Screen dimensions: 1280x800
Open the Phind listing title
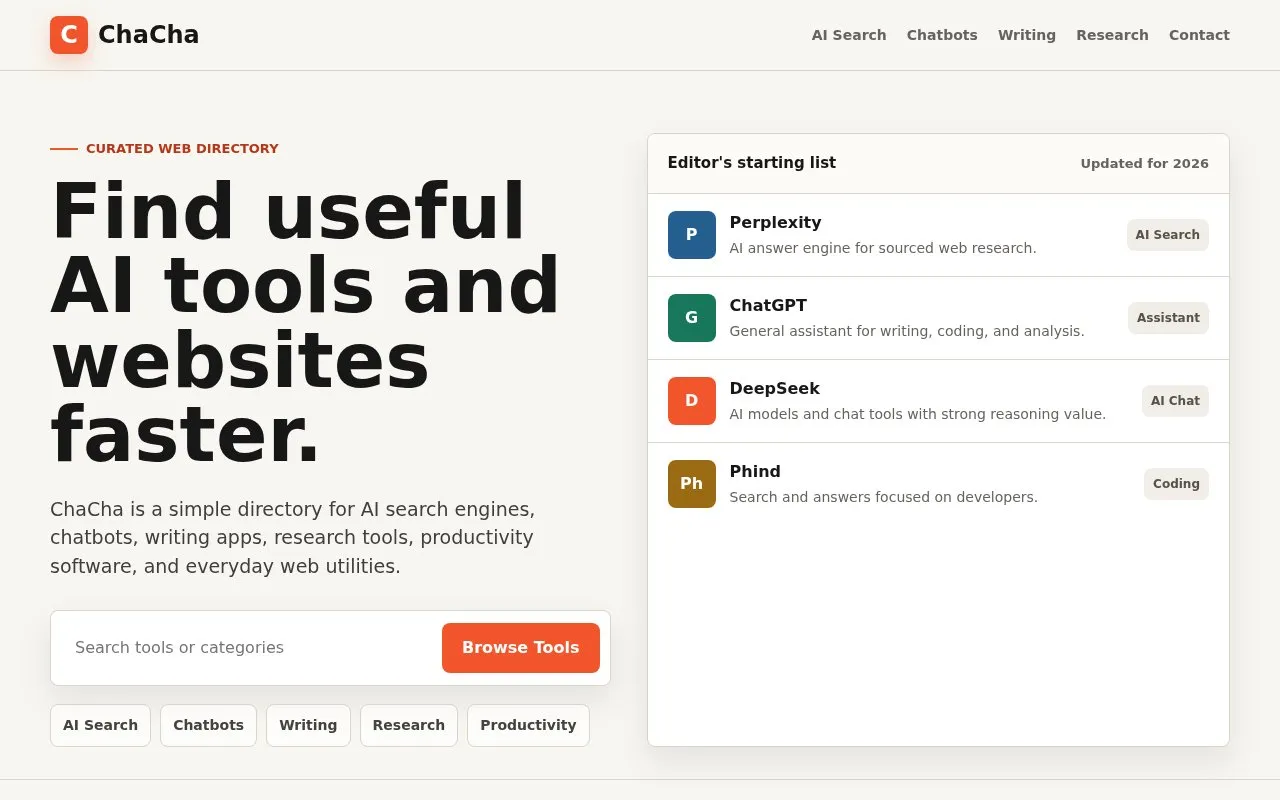pos(755,471)
